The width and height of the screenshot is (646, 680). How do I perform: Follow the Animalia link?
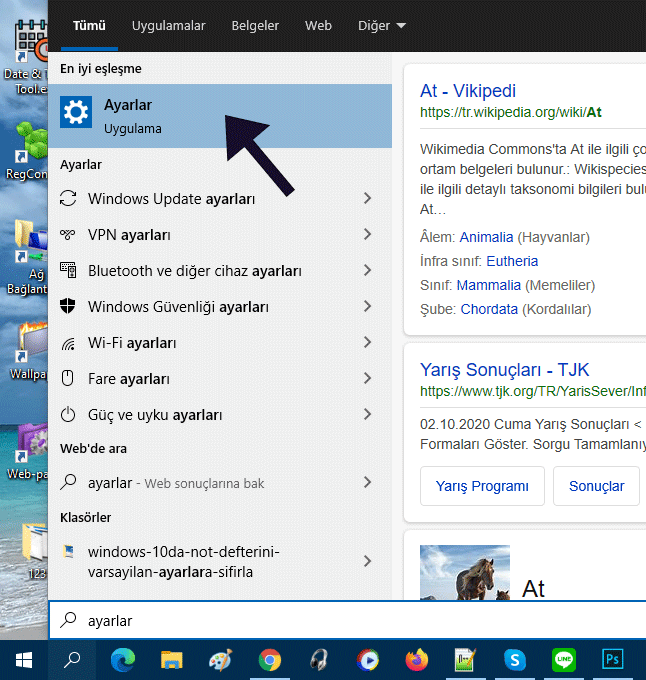(486, 237)
